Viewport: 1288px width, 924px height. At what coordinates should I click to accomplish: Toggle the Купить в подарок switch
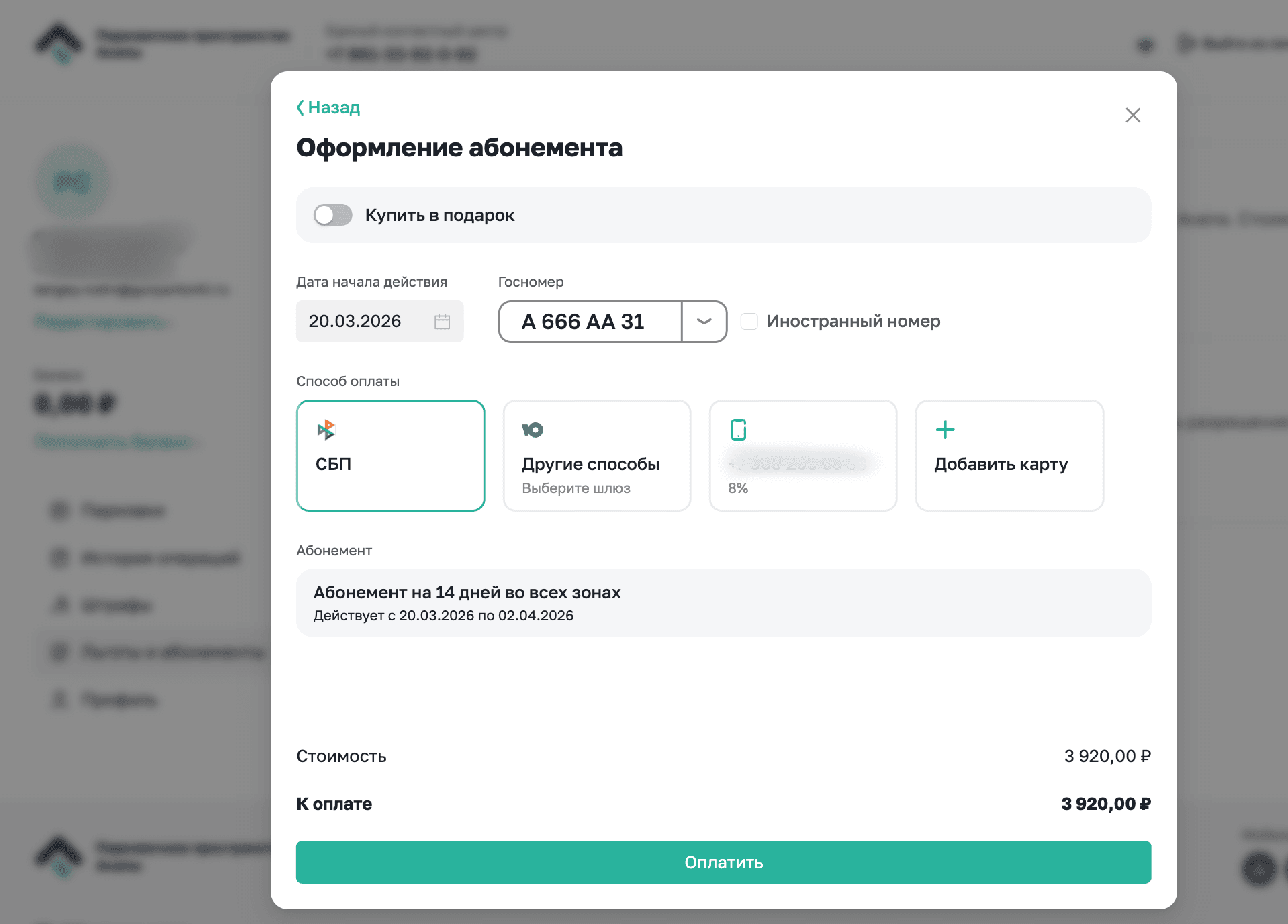coord(333,216)
